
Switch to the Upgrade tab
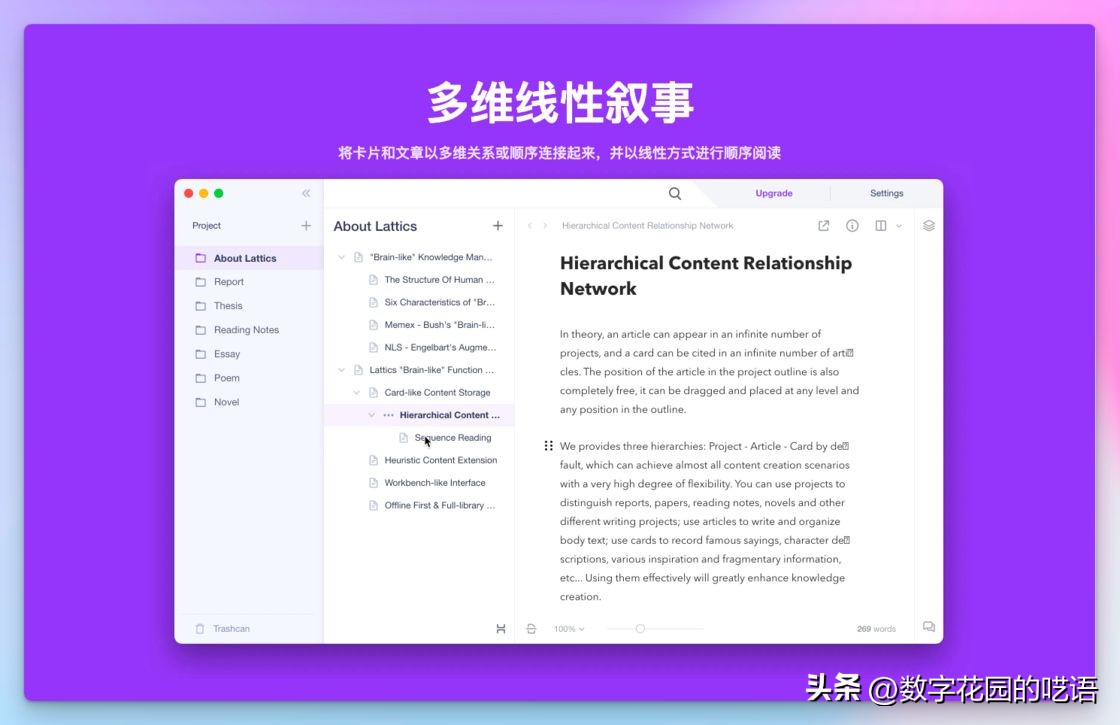[x=774, y=194]
